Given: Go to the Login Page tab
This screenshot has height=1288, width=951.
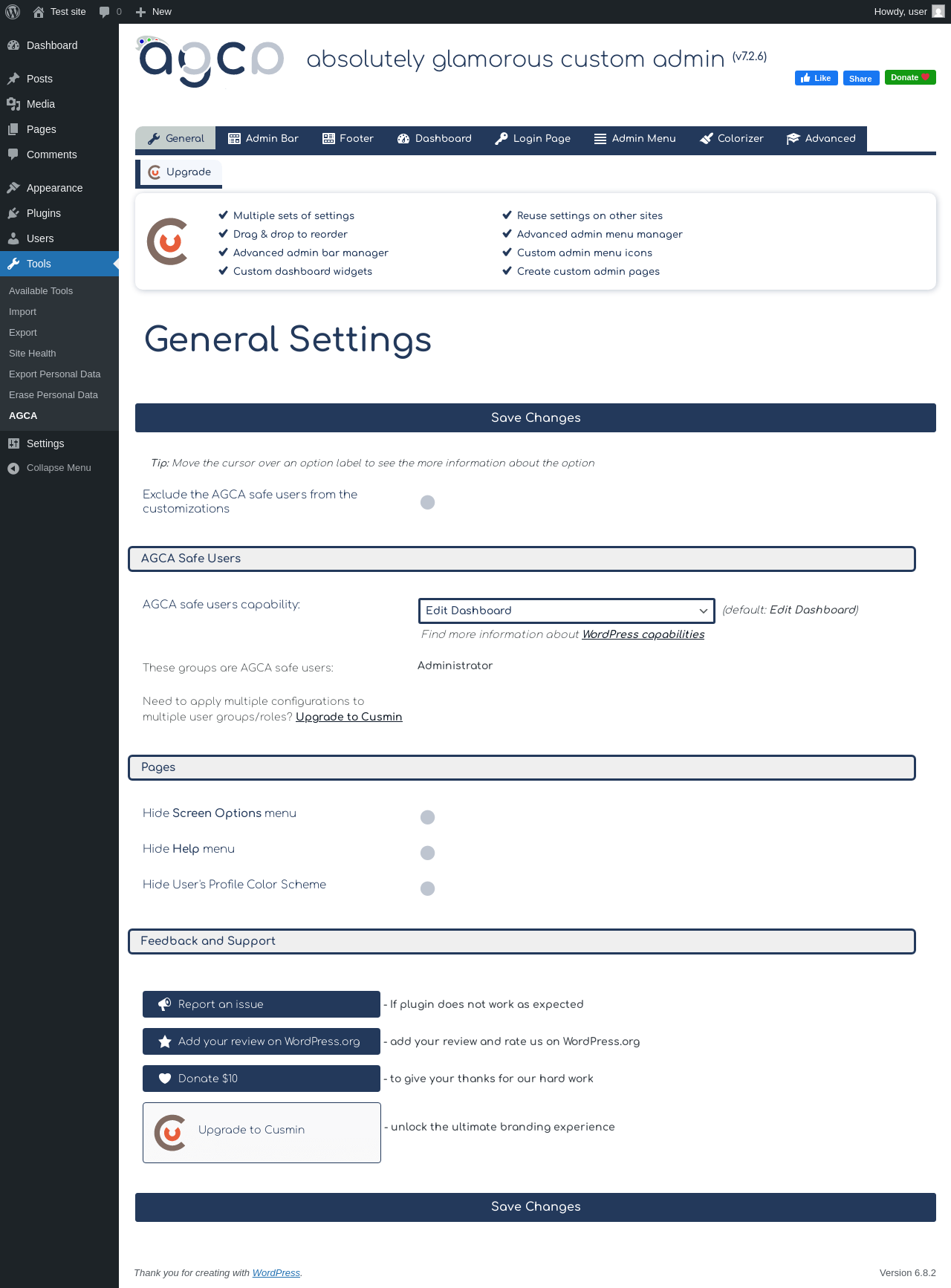Looking at the screenshot, I should pyautogui.click(x=533, y=139).
